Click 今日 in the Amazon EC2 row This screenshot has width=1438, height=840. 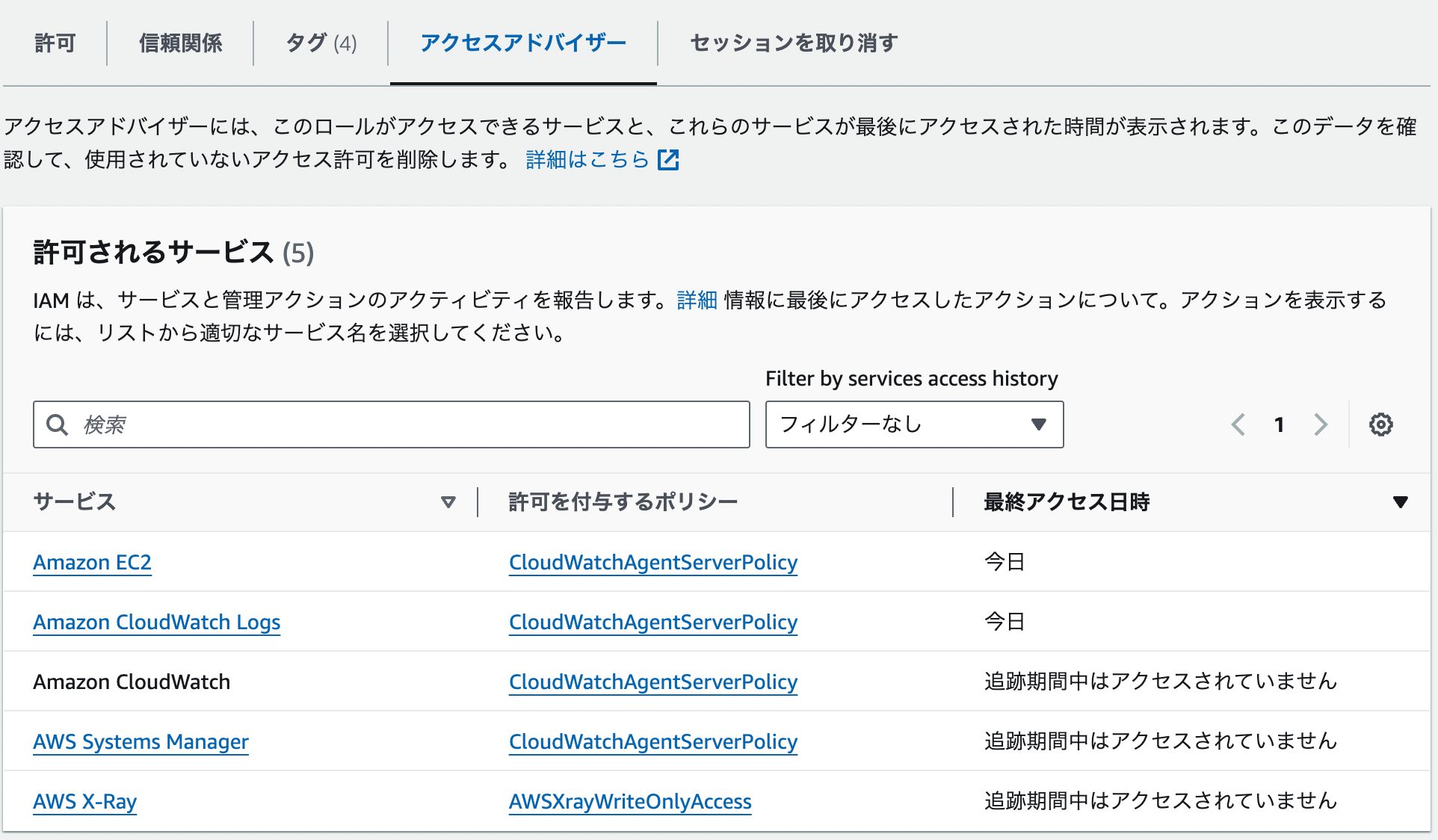pos(1005,562)
